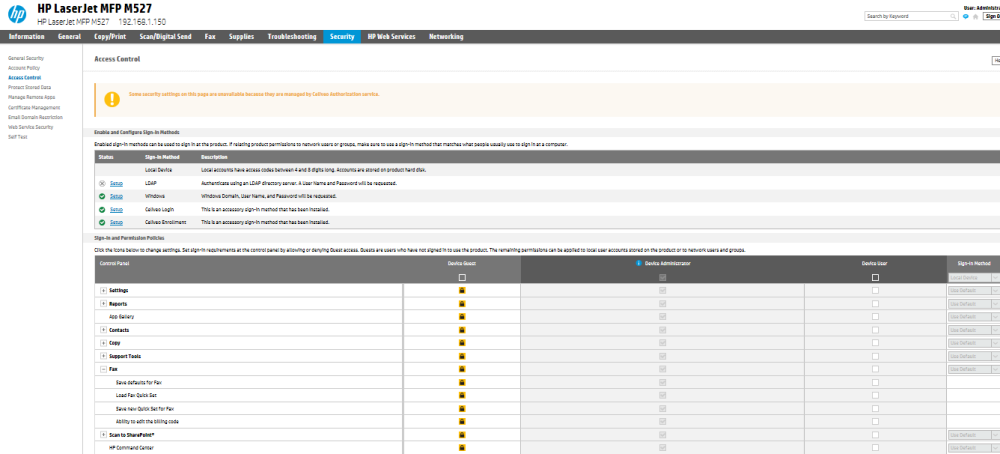1000x454 pixels.
Task: Open Celiveo Login Setup link
Action: tap(116, 209)
